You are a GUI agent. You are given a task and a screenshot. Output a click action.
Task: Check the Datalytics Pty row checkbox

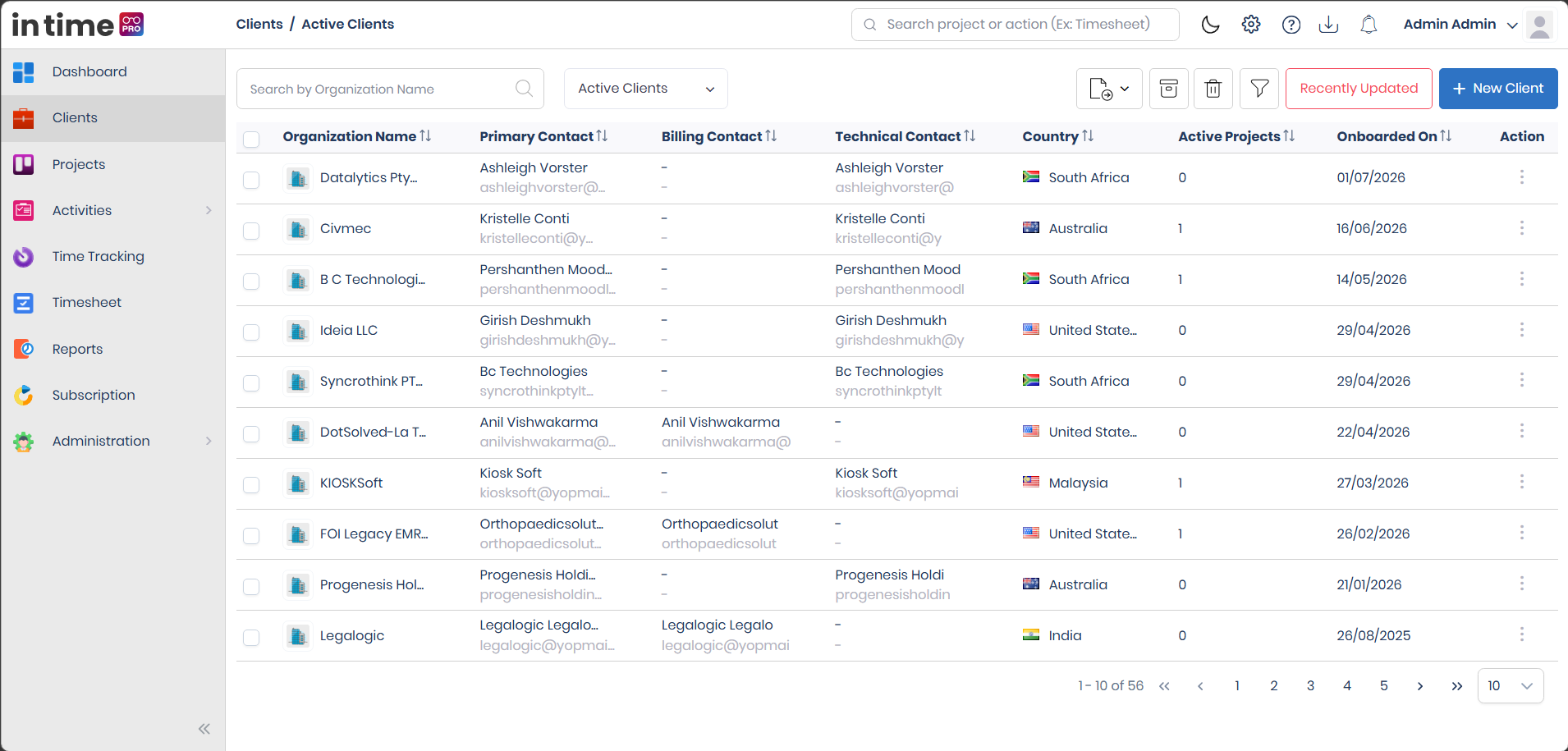coord(251,180)
